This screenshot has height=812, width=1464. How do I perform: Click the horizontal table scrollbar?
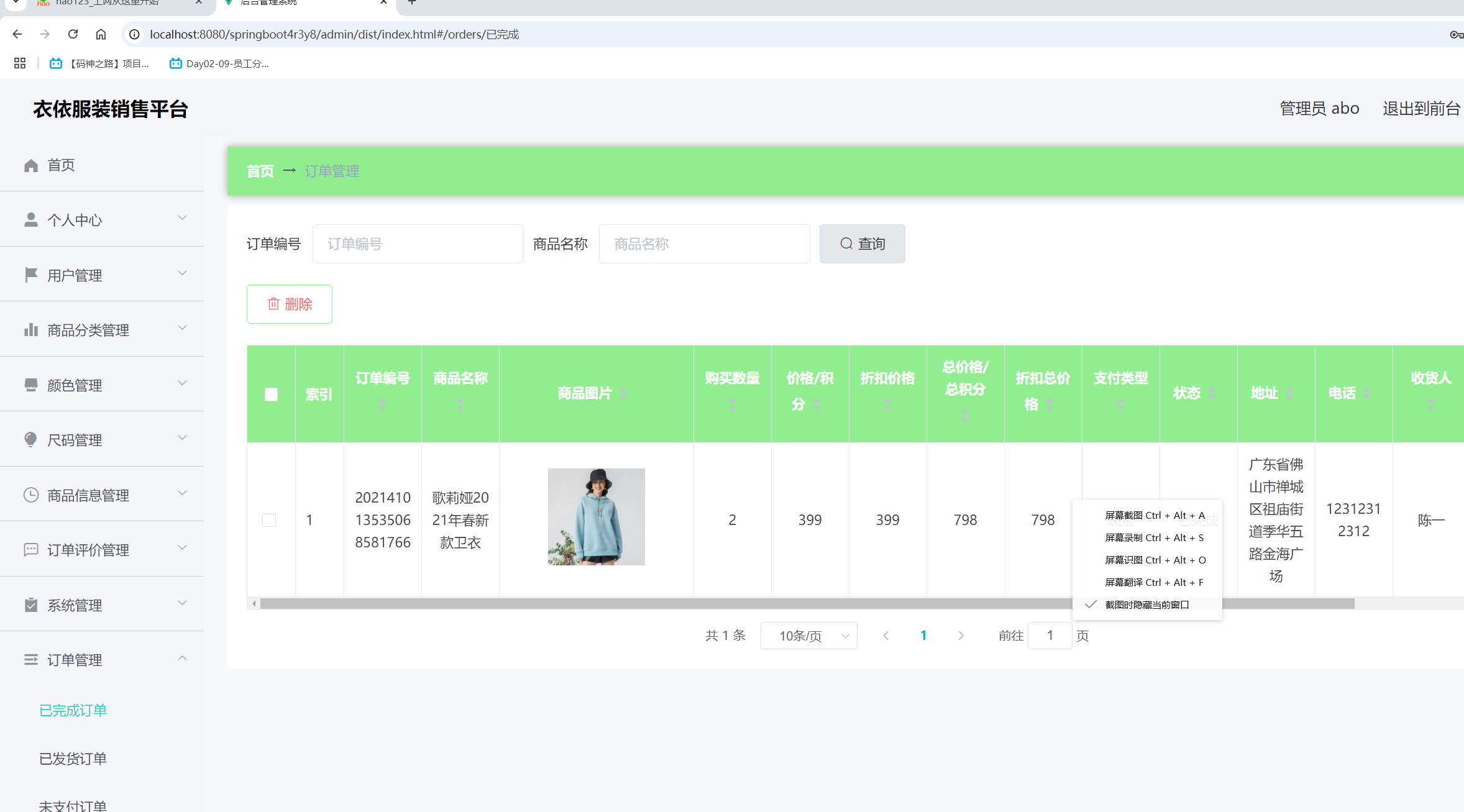(x=621, y=604)
